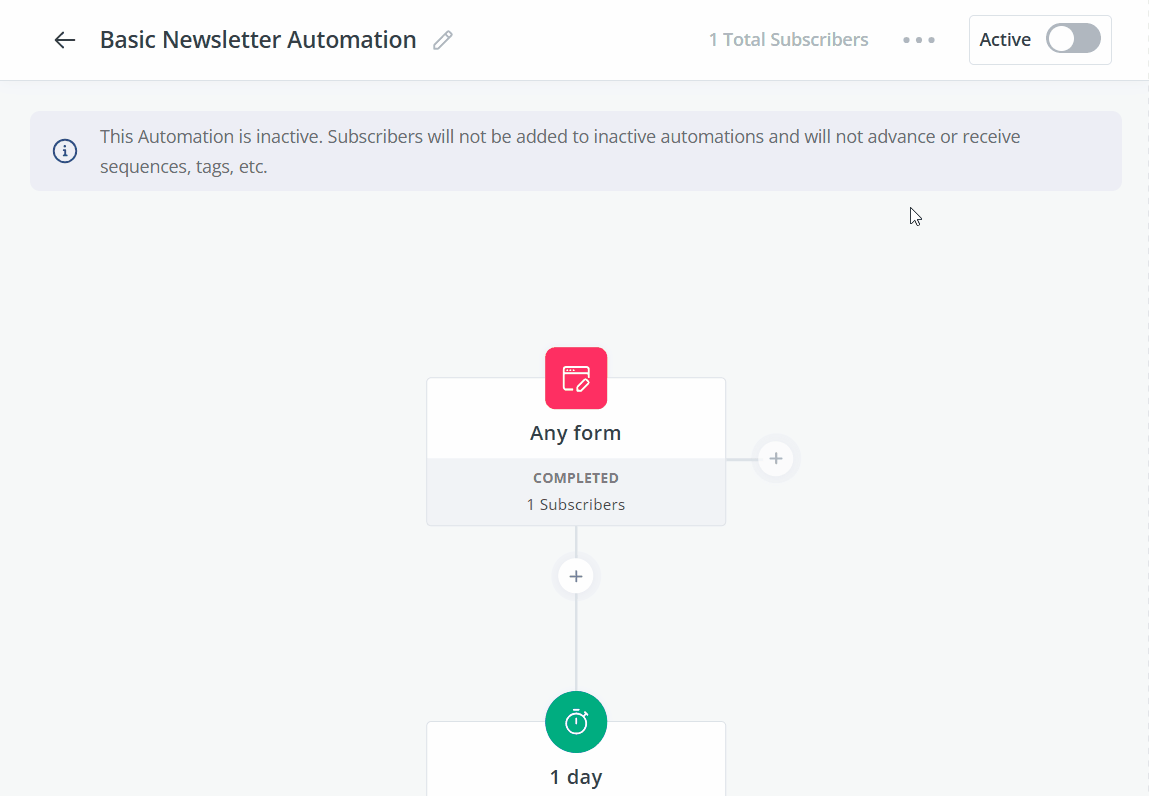Open the three-dots more options menu
Screen dimensions: 1149x796
pos(919,40)
